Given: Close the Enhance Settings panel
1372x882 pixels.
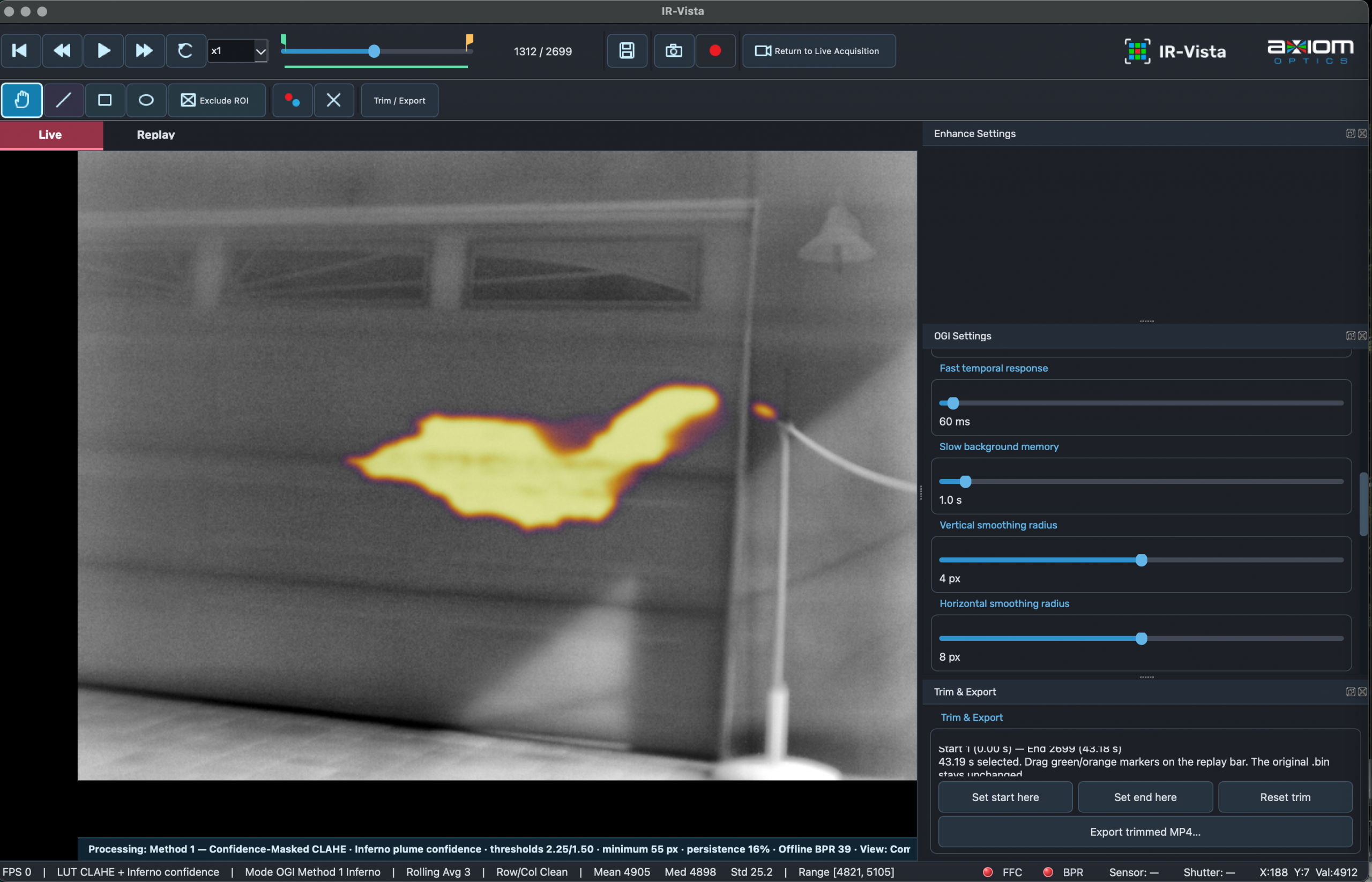Looking at the screenshot, I should (1362, 133).
